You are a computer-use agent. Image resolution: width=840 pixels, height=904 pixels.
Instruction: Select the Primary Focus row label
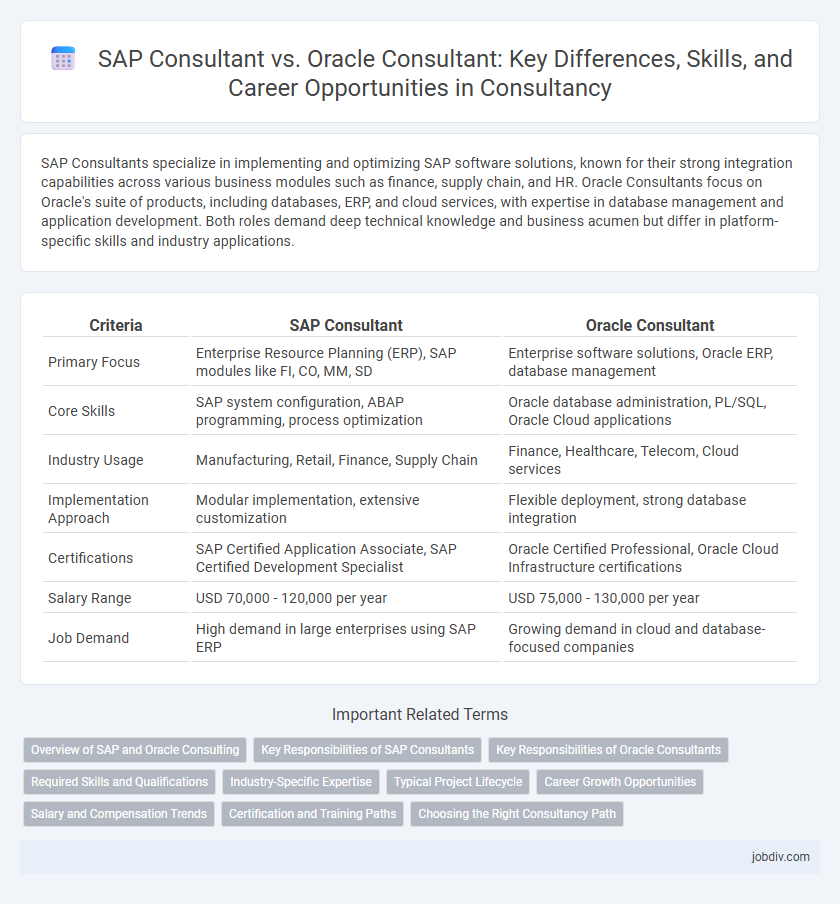click(x=94, y=362)
